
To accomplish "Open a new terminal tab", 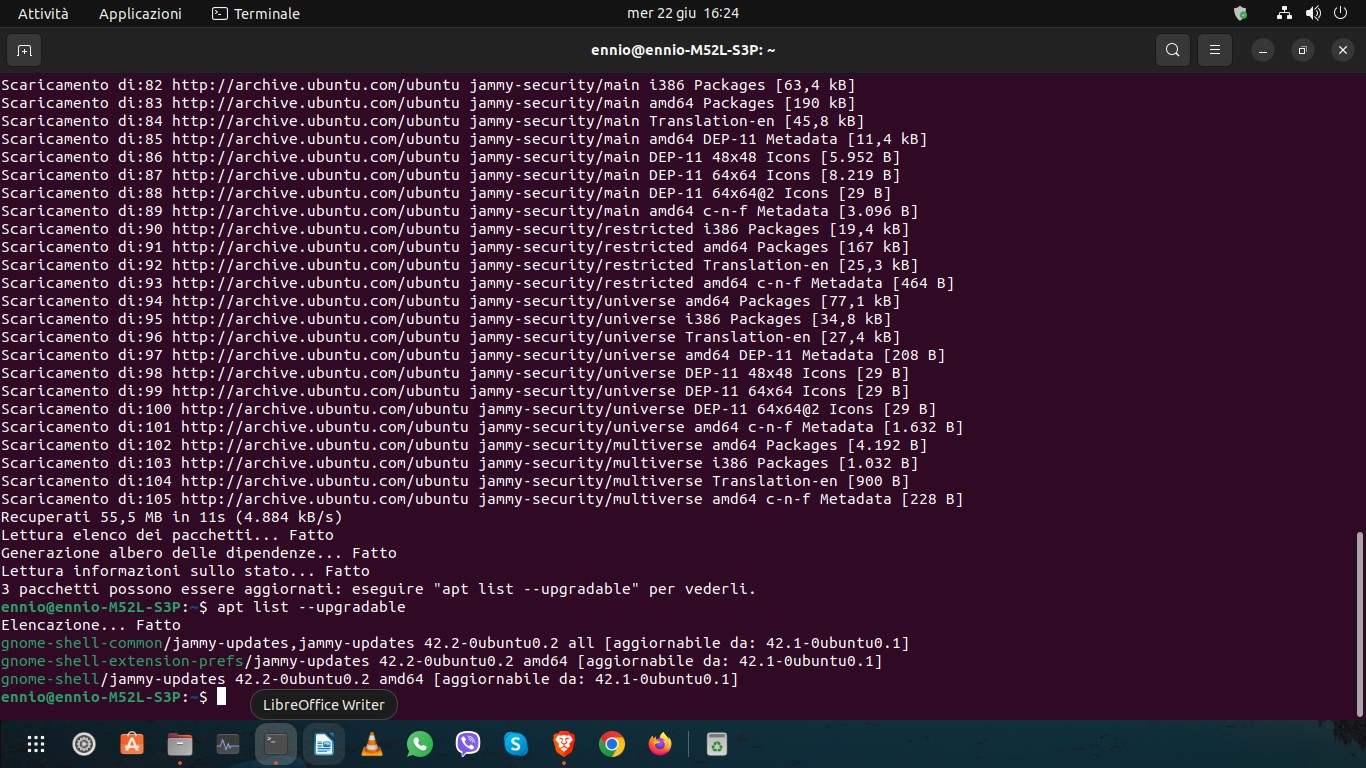I will coord(24,50).
